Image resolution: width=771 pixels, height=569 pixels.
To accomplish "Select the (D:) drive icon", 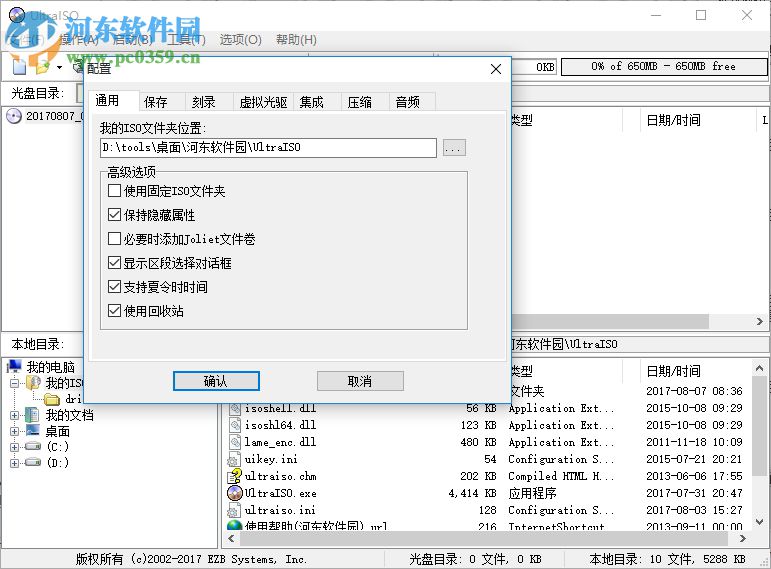I will pos(32,462).
